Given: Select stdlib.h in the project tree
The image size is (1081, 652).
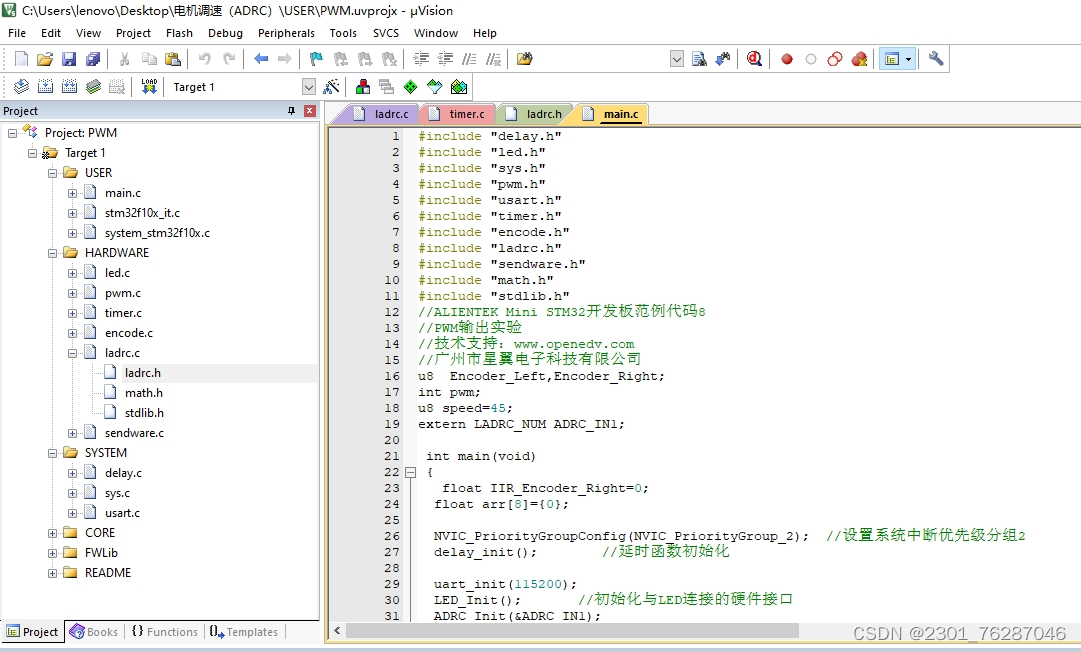Looking at the screenshot, I should coord(144,413).
